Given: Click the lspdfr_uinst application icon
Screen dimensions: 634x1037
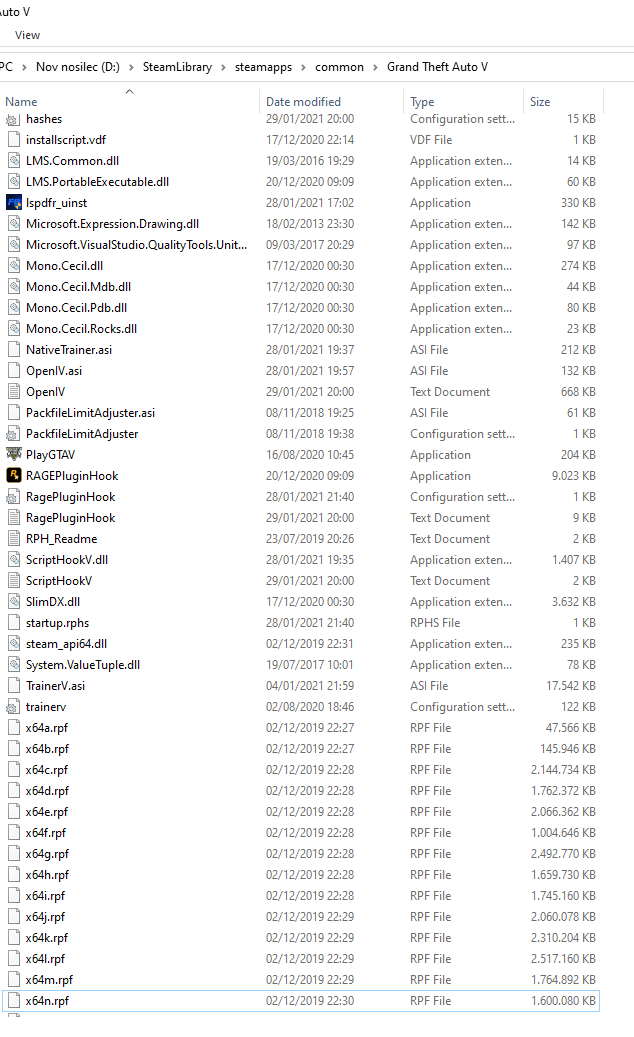Looking at the screenshot, I should [x=13, y=202].
